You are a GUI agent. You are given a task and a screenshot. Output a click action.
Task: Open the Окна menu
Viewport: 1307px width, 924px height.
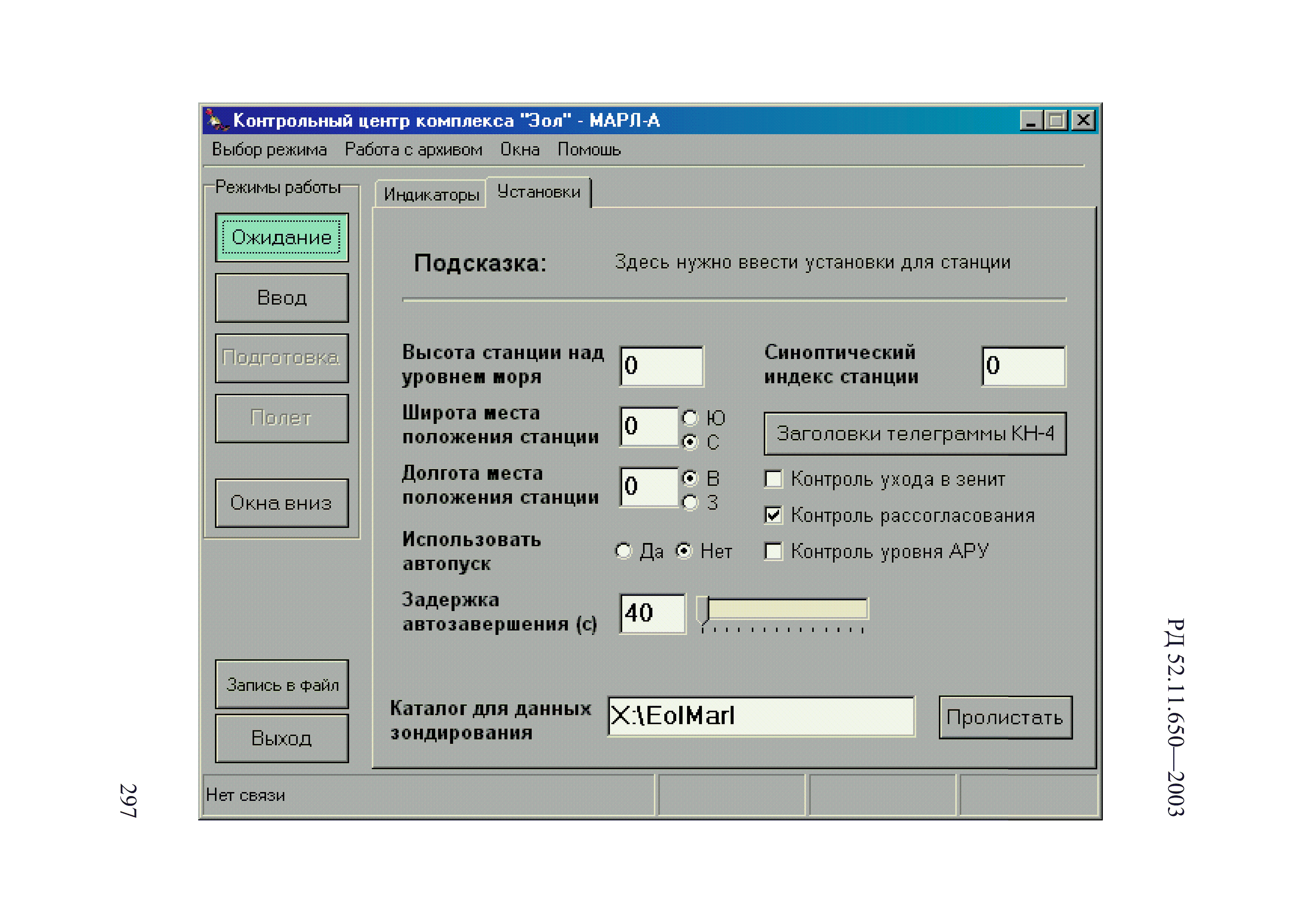coord(520,150)
